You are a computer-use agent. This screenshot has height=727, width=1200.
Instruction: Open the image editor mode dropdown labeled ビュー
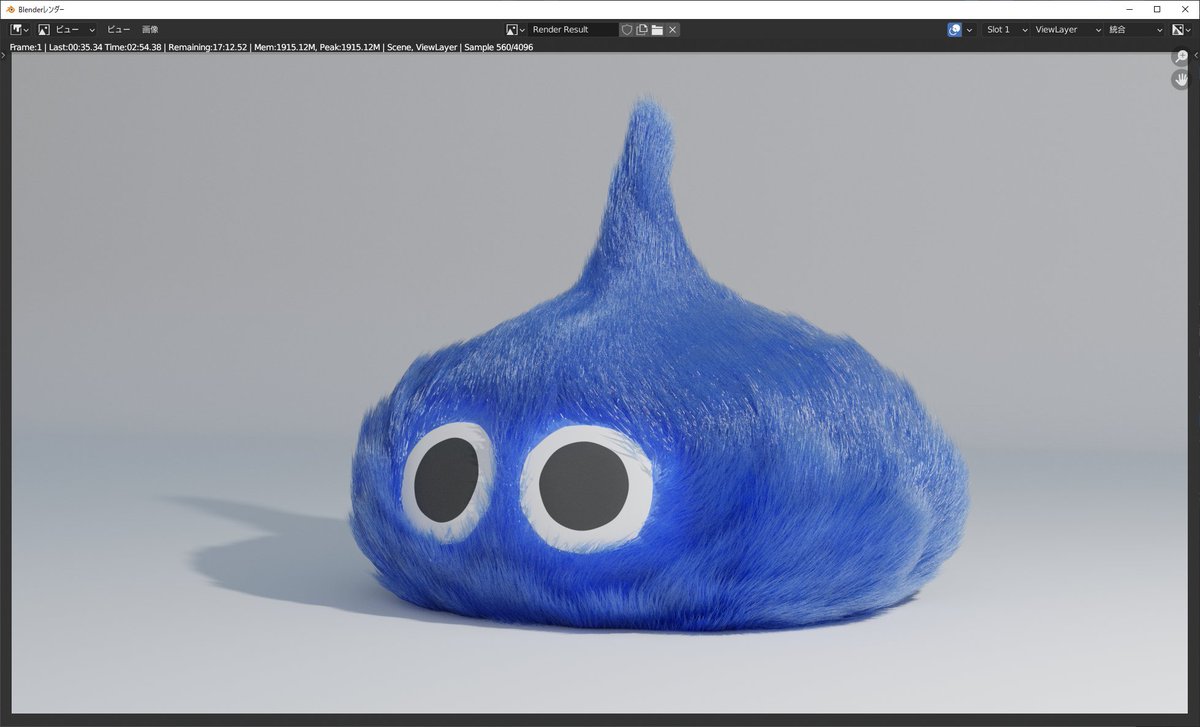point(66,30)
